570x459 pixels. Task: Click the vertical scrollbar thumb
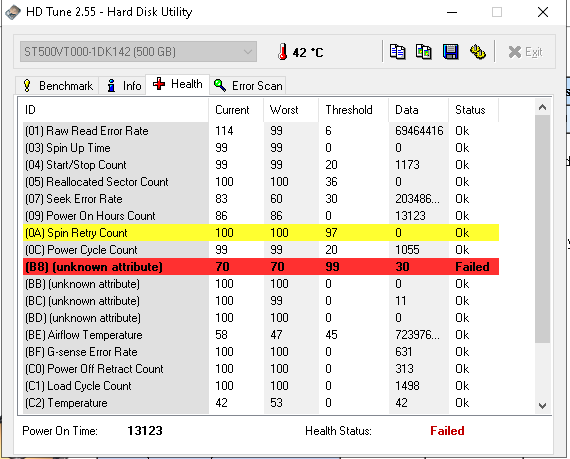click(x=542, y=229)
